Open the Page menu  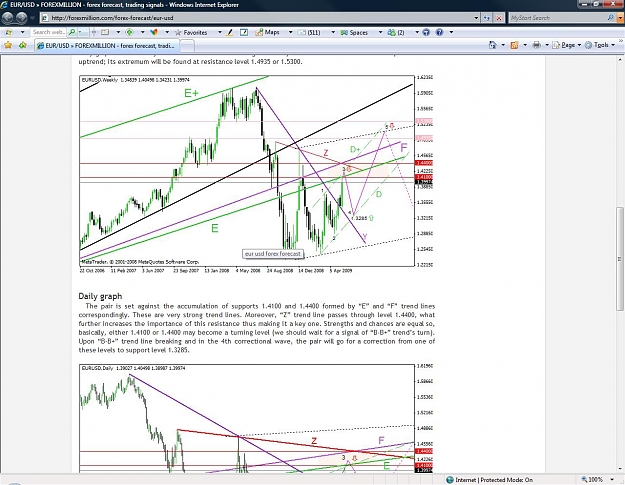pos(564,45)
